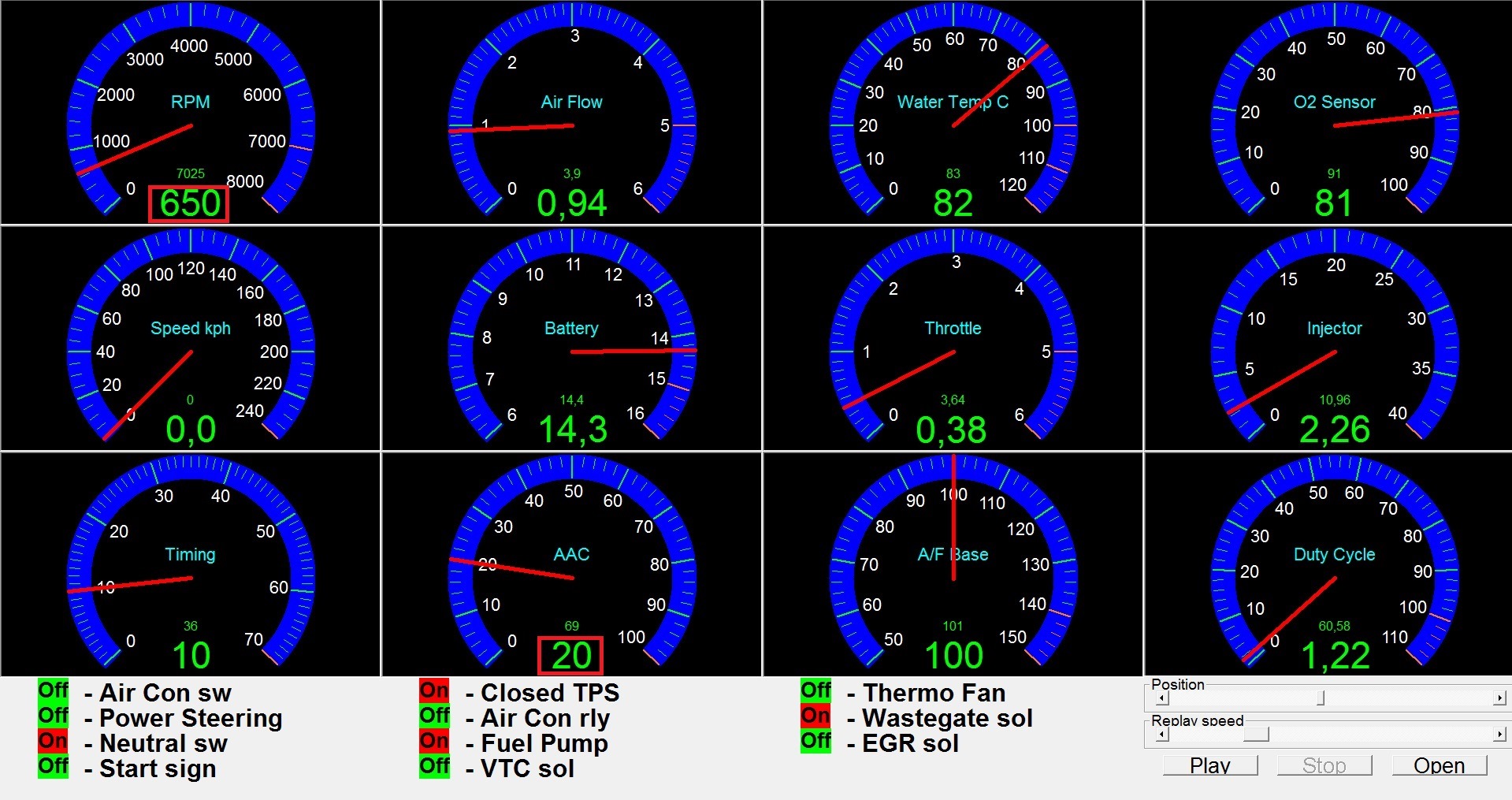Screen dimensions: 1512x800
Task: Select the Timing gauge label
Action: [190, 555]
